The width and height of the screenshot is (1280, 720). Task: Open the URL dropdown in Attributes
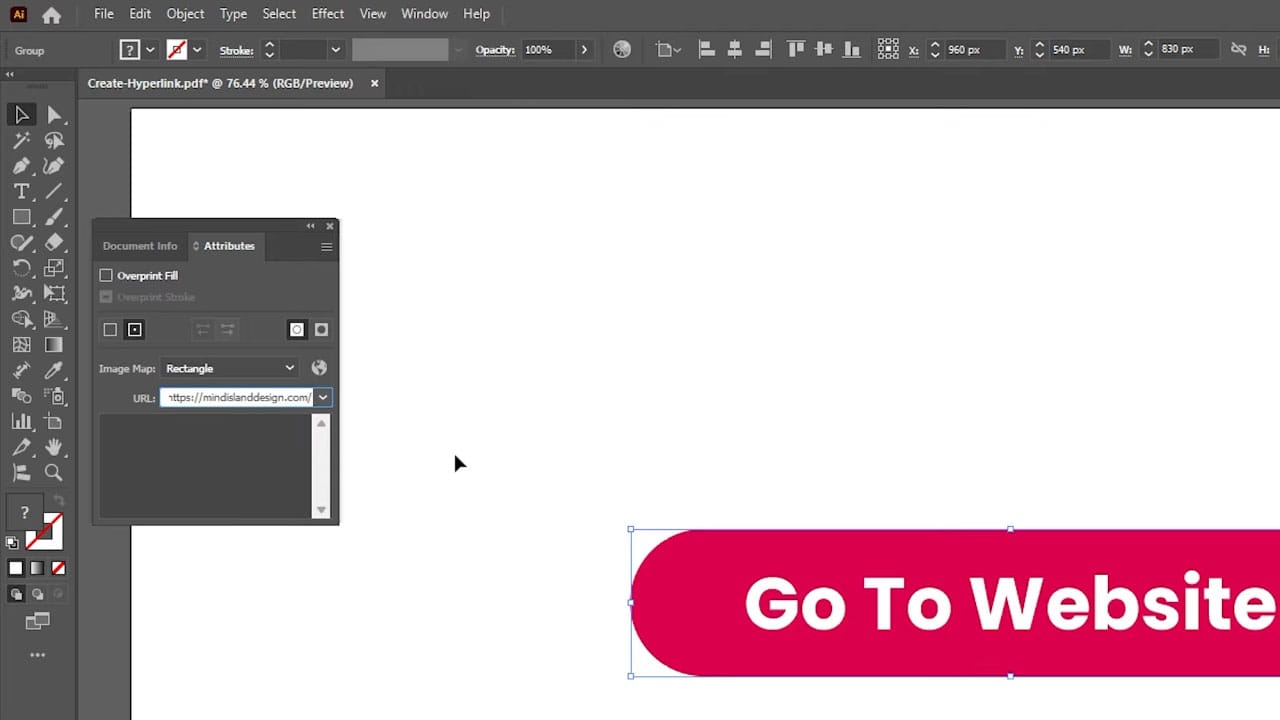tap(322, 397)
